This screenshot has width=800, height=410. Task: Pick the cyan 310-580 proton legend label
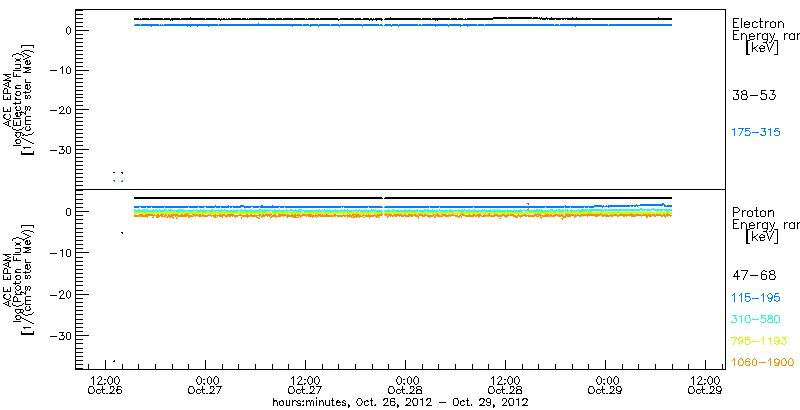756,320
